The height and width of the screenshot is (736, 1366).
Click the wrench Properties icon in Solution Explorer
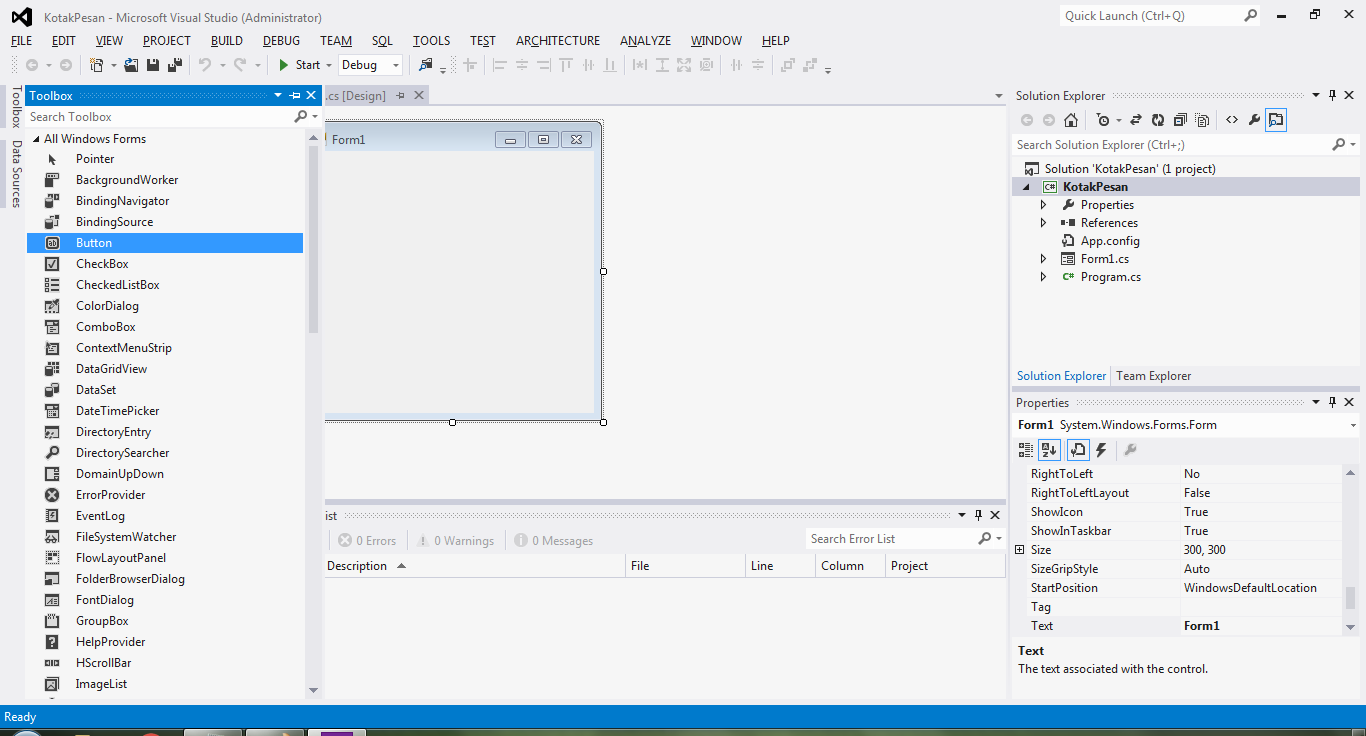point(1254,120)
